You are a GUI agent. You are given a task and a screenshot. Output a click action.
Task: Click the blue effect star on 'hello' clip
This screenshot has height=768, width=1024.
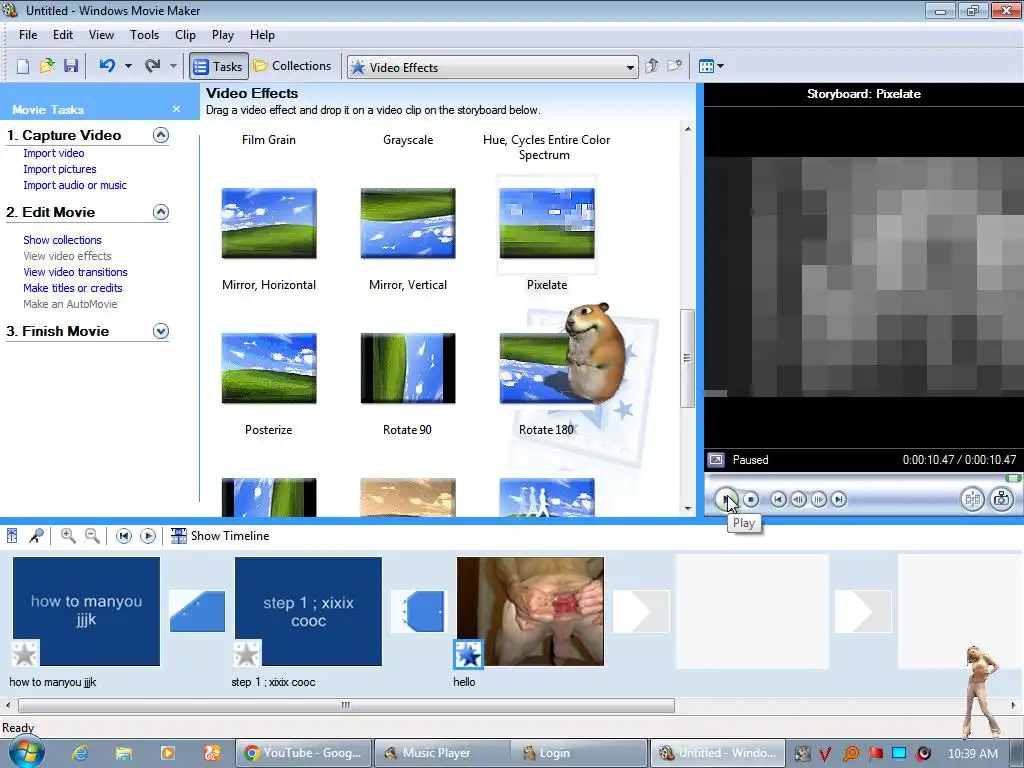[468, 654]
